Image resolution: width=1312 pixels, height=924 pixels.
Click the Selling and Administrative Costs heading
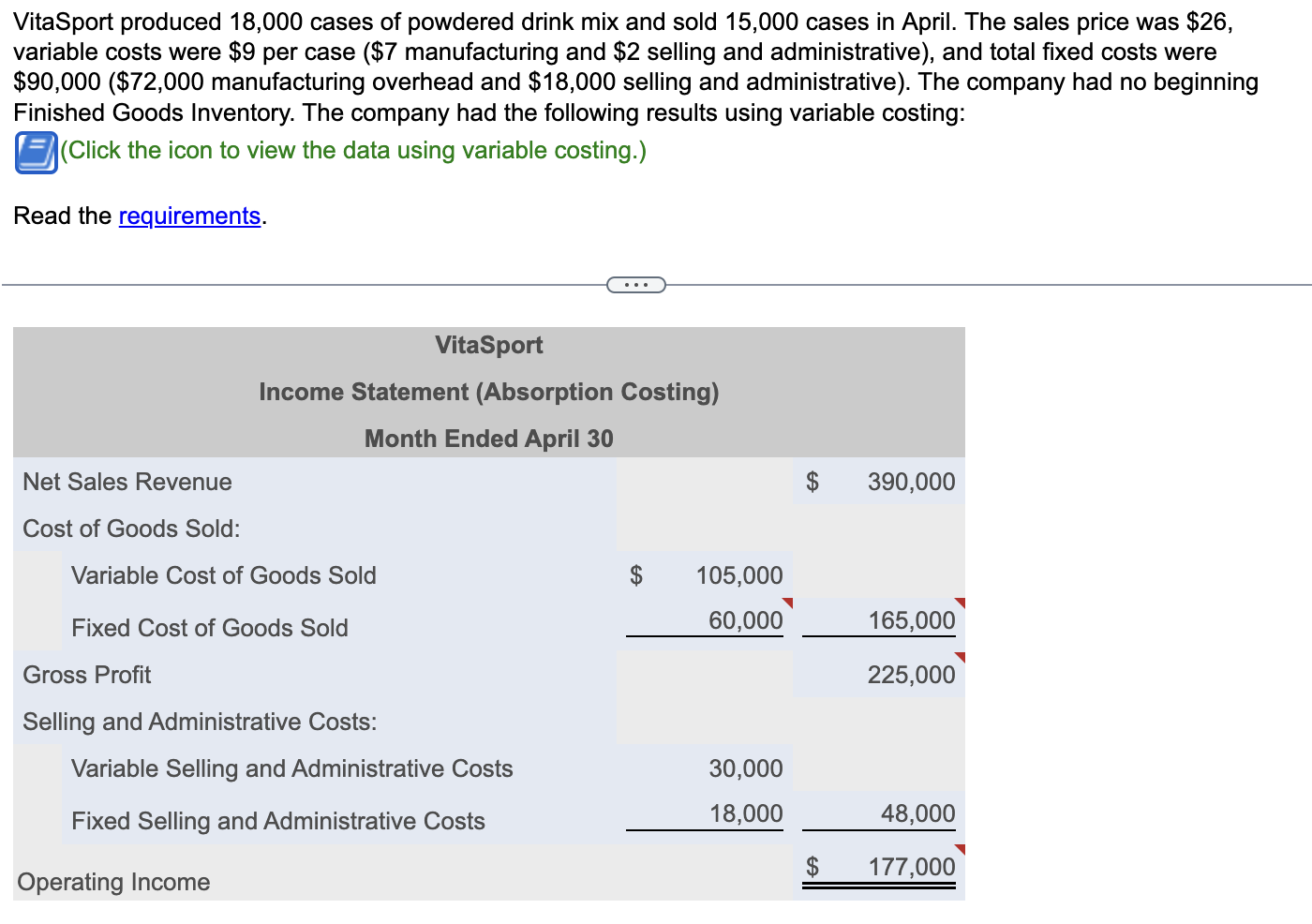pyautogui.click(x=200, y=722)
